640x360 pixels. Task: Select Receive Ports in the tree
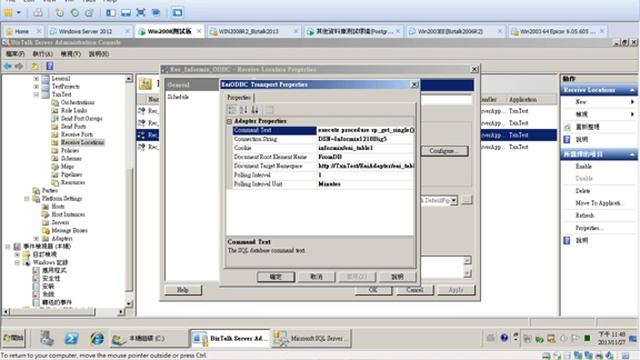coord(77,134)
